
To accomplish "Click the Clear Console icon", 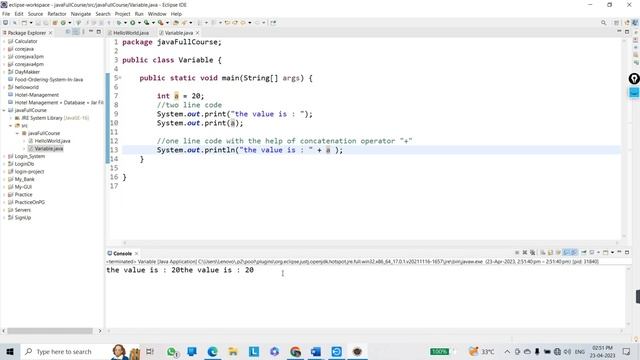I will pyautogui.click(x=543, y=253).
